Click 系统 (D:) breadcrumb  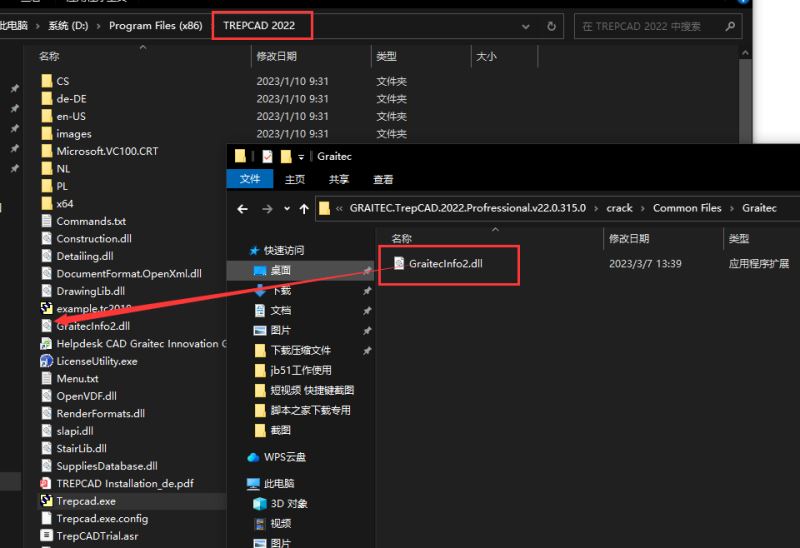coord(68,26)
